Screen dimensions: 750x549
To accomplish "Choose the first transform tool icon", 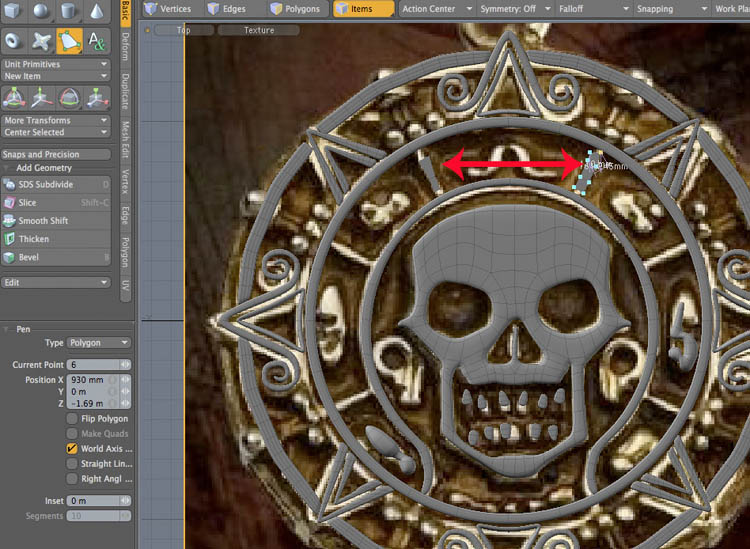I will tap(14, 98).
